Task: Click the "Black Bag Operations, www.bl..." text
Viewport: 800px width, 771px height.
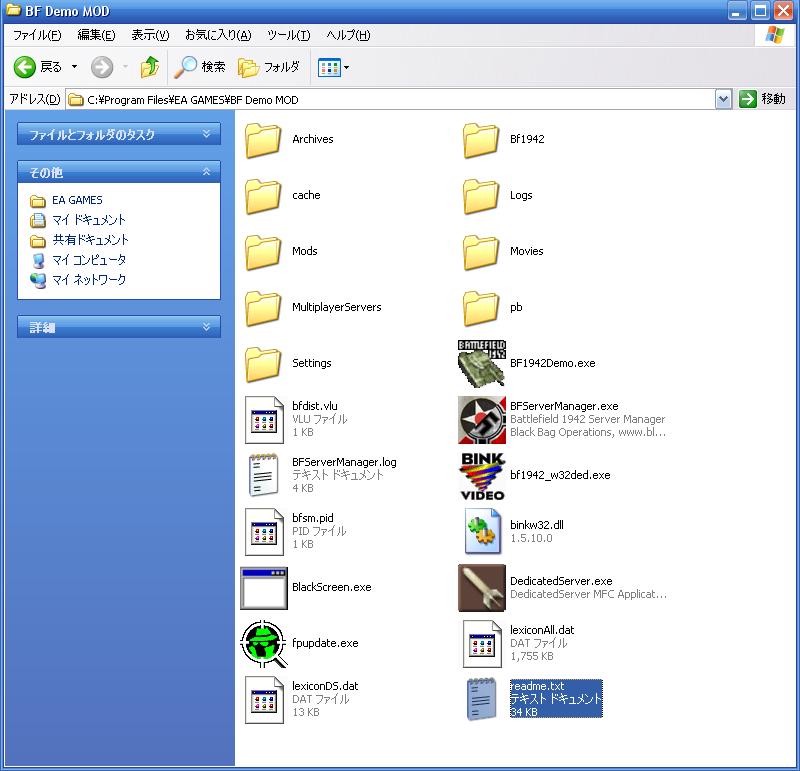Action: click(x=588, y=432)
